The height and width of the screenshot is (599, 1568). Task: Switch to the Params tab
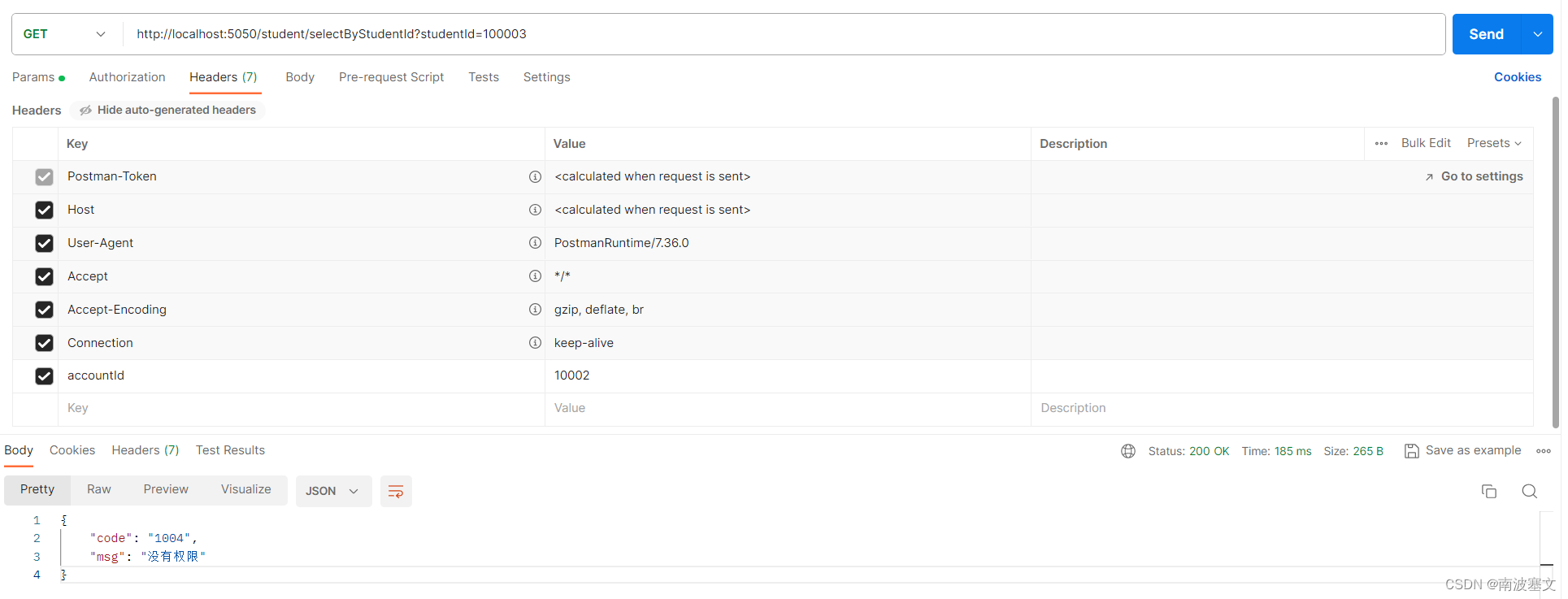(x=38, y=77)
